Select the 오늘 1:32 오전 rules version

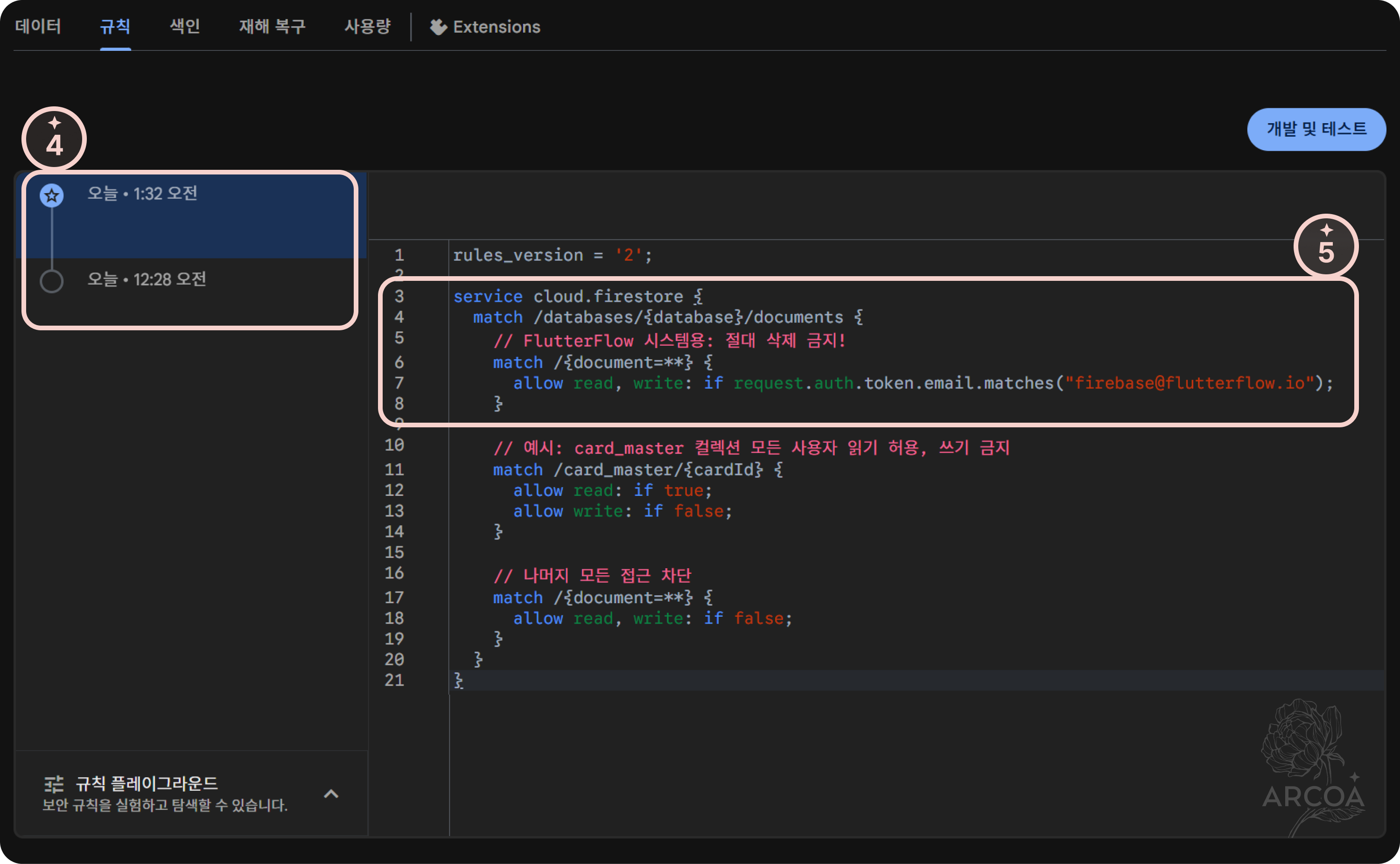pos(142,193)
